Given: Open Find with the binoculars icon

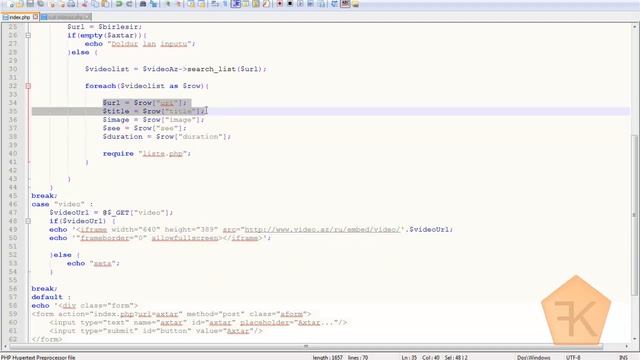Looking at the screenshot, I should pyautogui.click(x=143, y=4).
